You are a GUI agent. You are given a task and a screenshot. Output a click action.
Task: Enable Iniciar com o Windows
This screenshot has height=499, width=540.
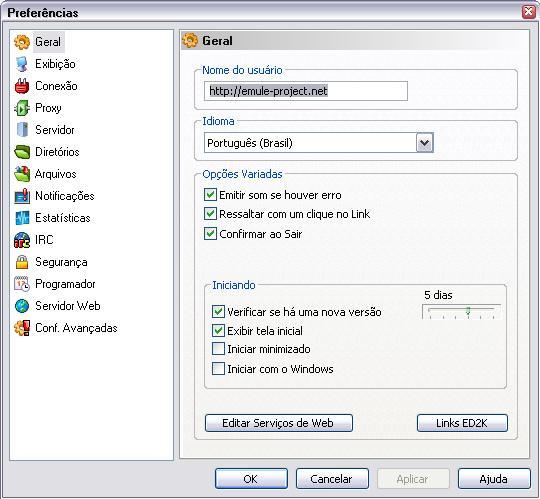[x=218, y=369]
